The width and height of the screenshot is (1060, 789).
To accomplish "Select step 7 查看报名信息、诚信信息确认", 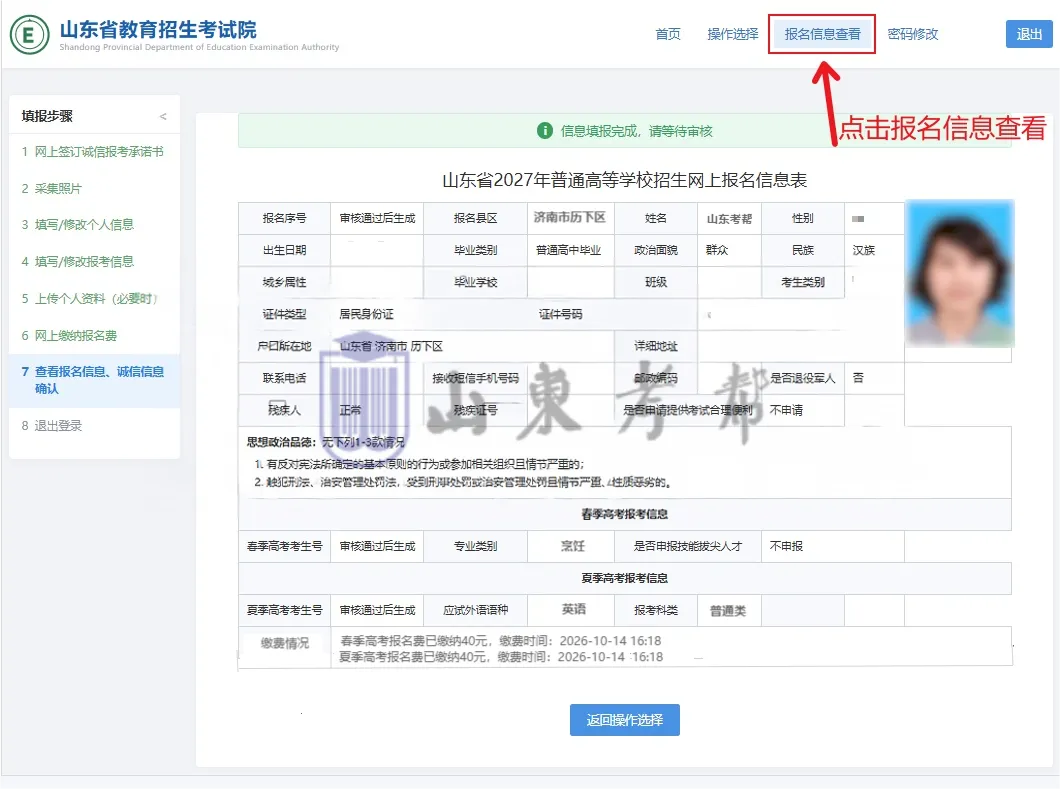I will (x=93, y=380).
